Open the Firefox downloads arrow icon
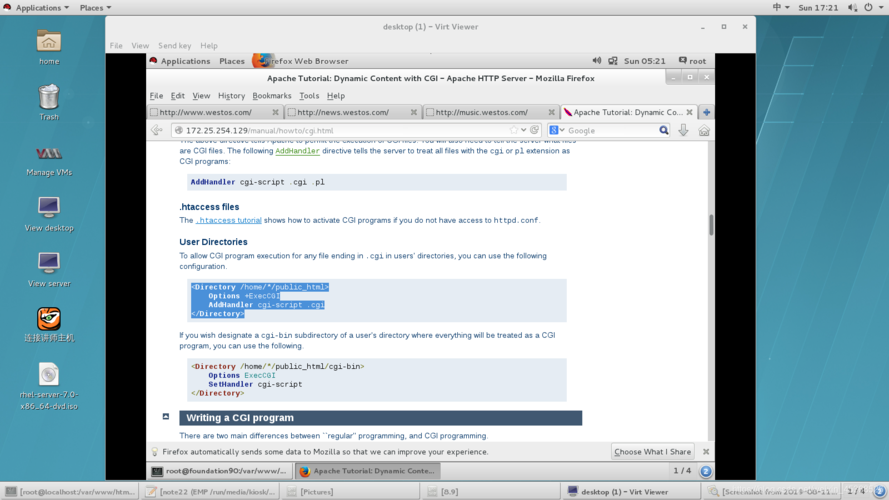The image size is (889, 500). [684, 130]
